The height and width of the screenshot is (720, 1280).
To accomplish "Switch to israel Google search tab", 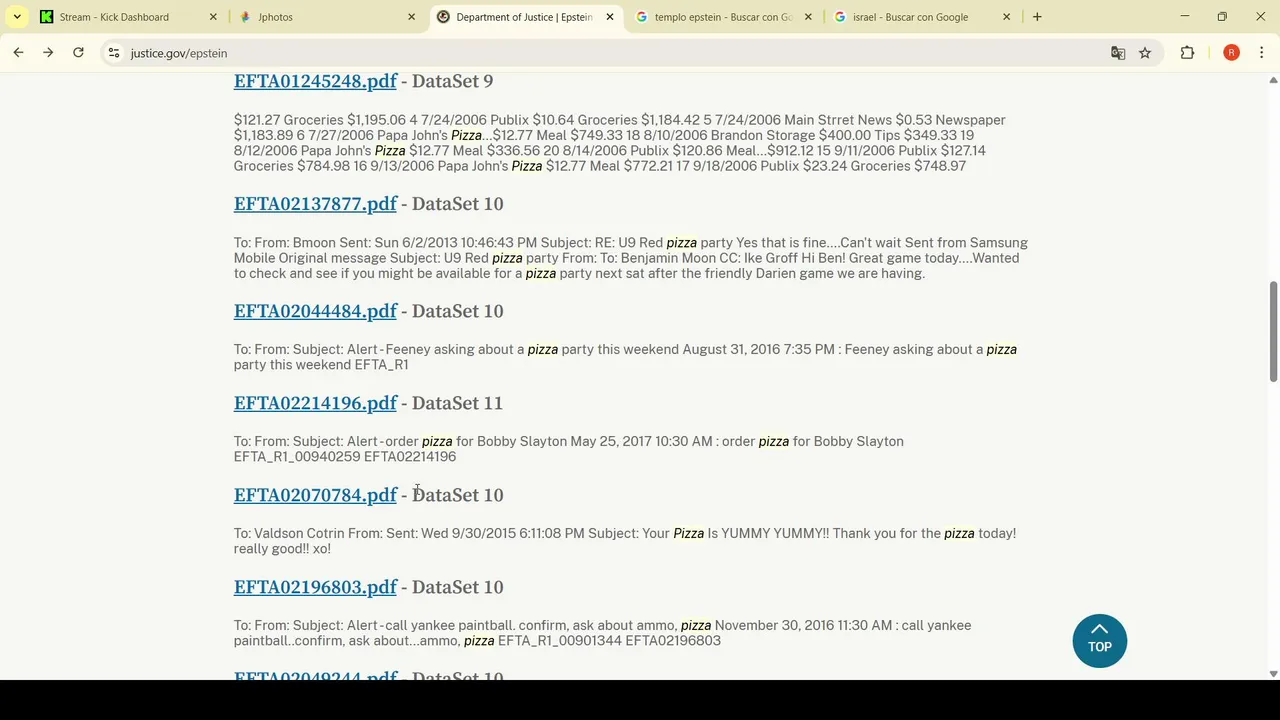I will [922, 17].
